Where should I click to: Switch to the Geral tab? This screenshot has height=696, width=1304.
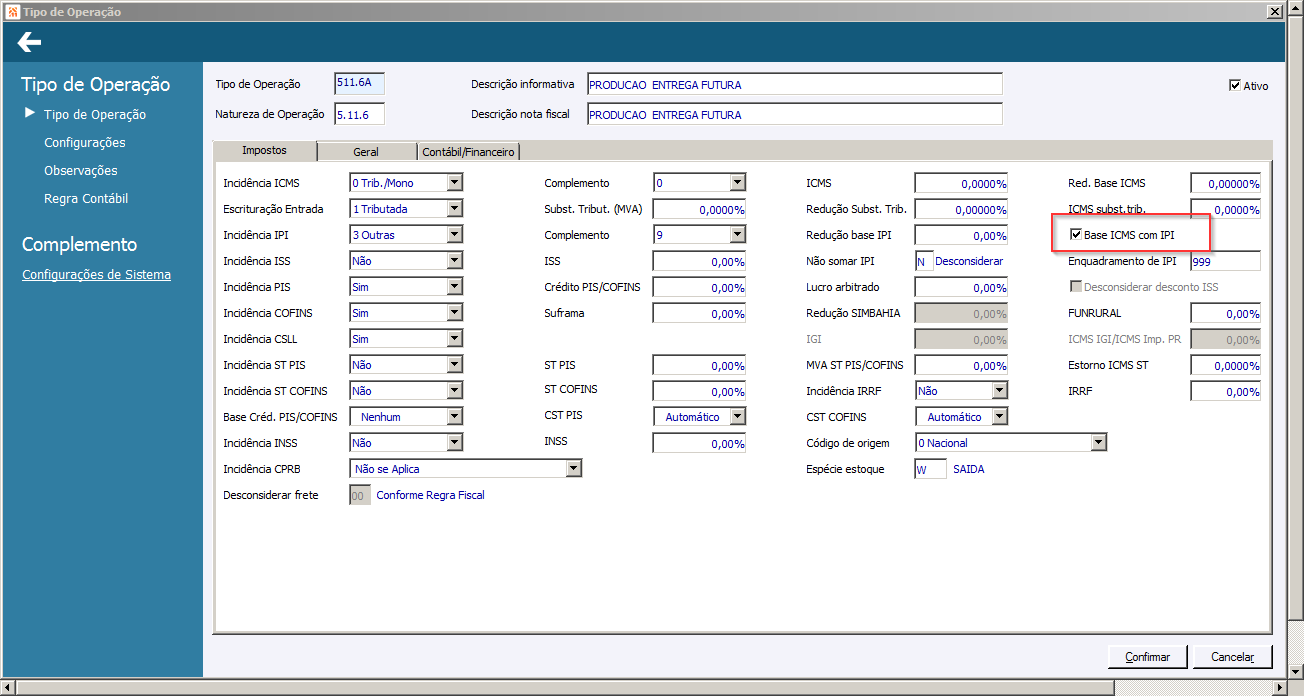(365, 152)
